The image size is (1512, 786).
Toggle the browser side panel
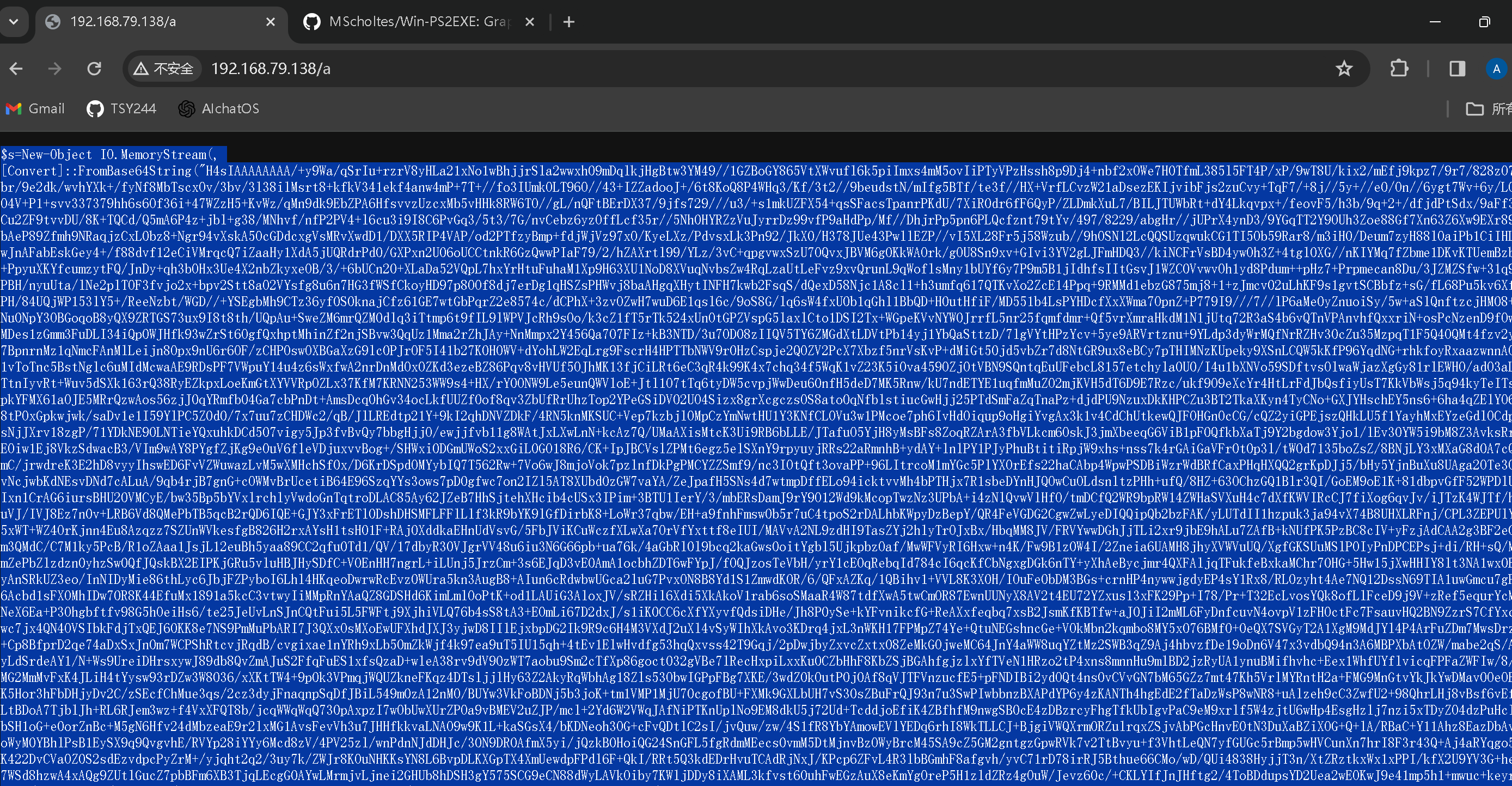click(1457, 69)
